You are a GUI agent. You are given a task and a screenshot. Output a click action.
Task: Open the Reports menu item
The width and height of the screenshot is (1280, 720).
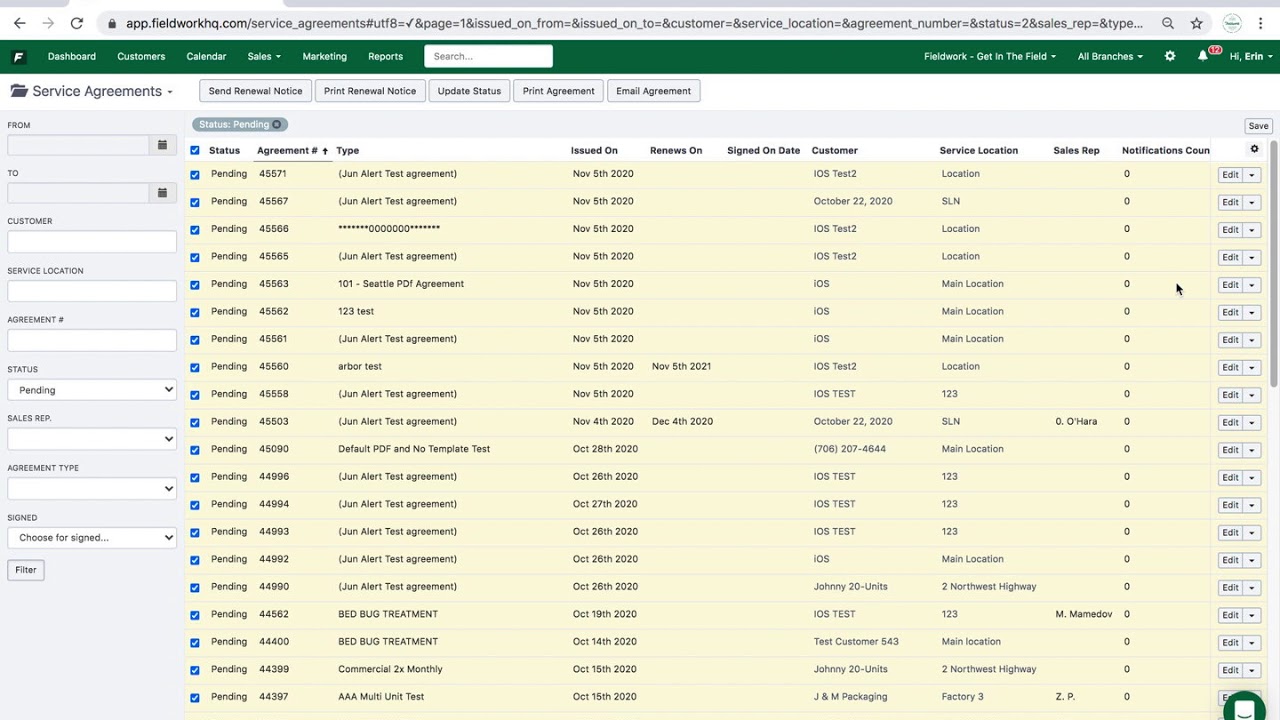pos(385,57)
